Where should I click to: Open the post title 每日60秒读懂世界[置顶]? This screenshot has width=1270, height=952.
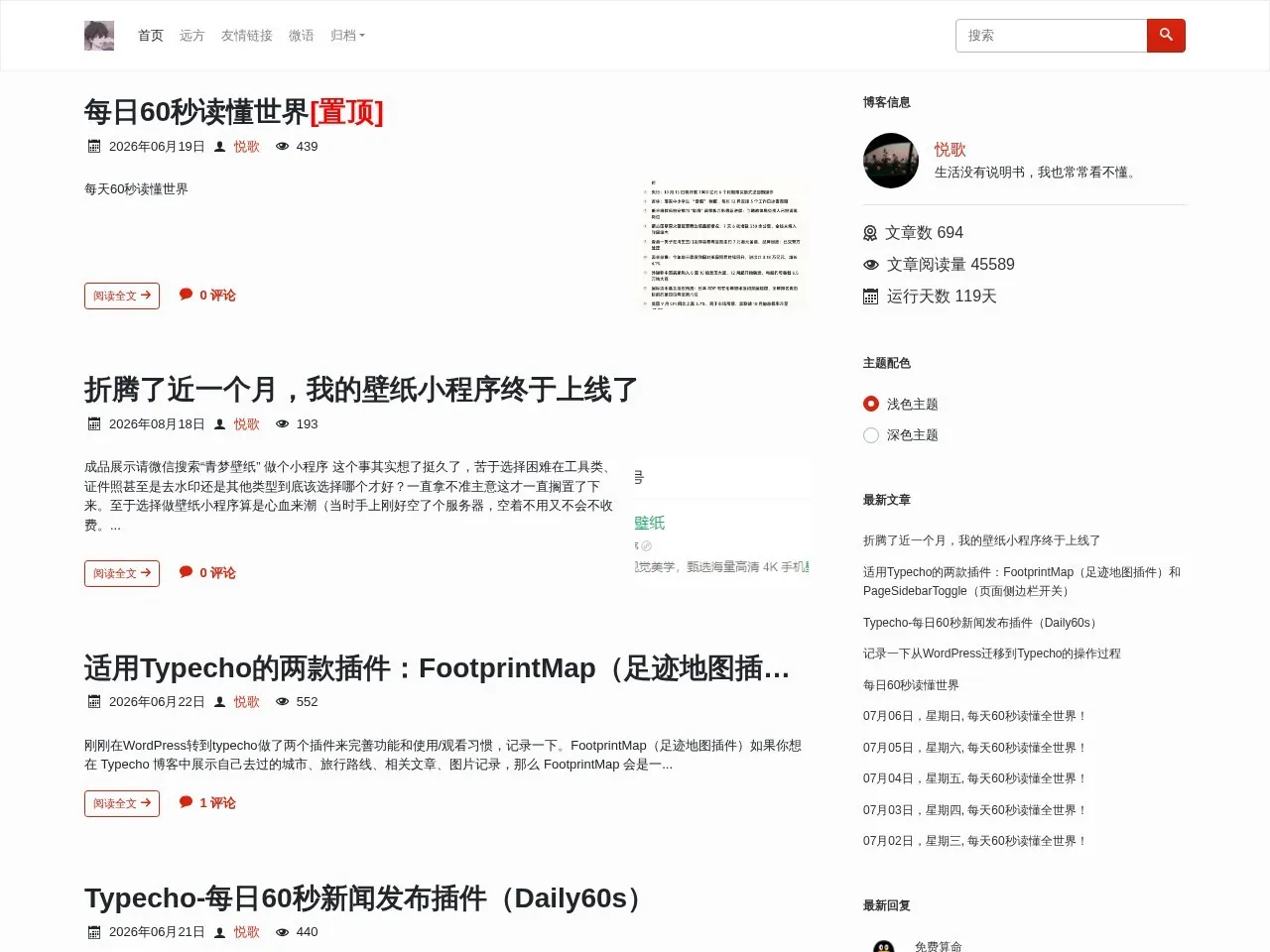(x=233, y=112)
